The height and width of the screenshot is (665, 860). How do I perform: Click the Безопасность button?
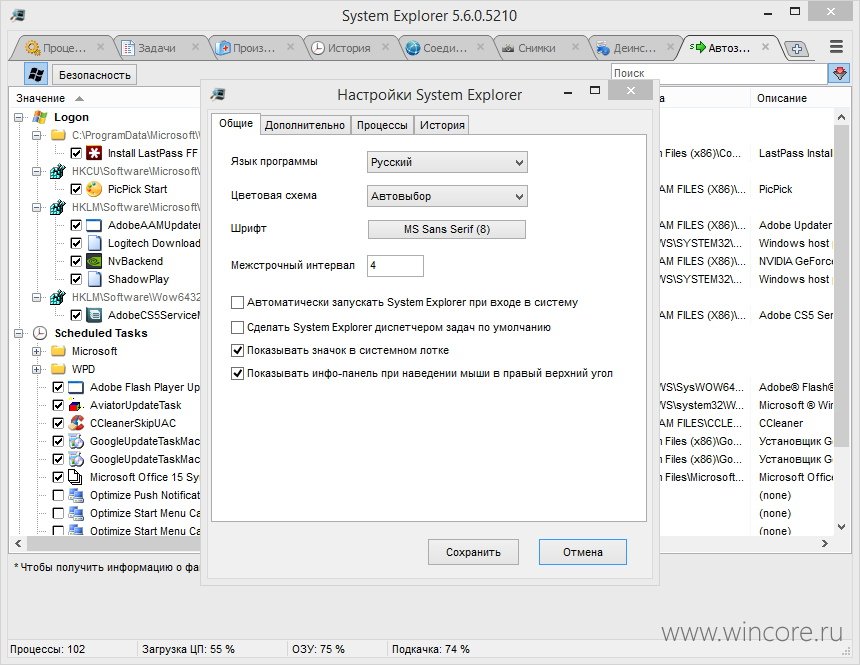pos(94,75)
